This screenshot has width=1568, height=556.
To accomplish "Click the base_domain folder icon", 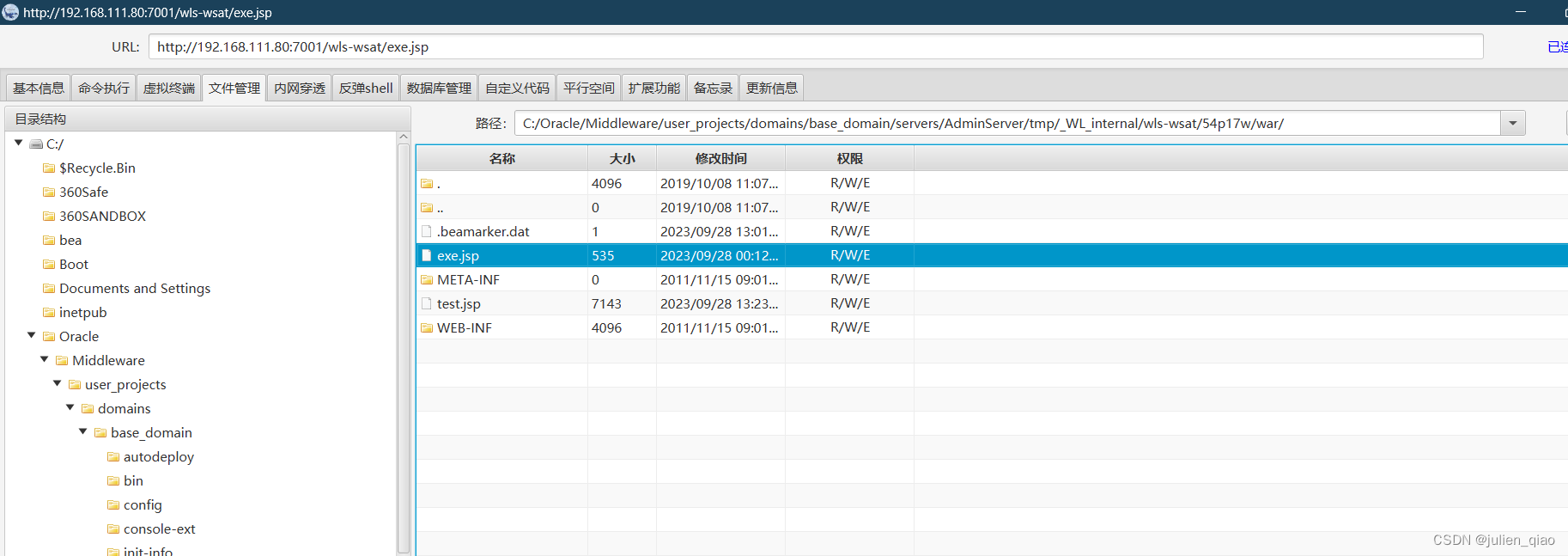I will pos(100,433).
